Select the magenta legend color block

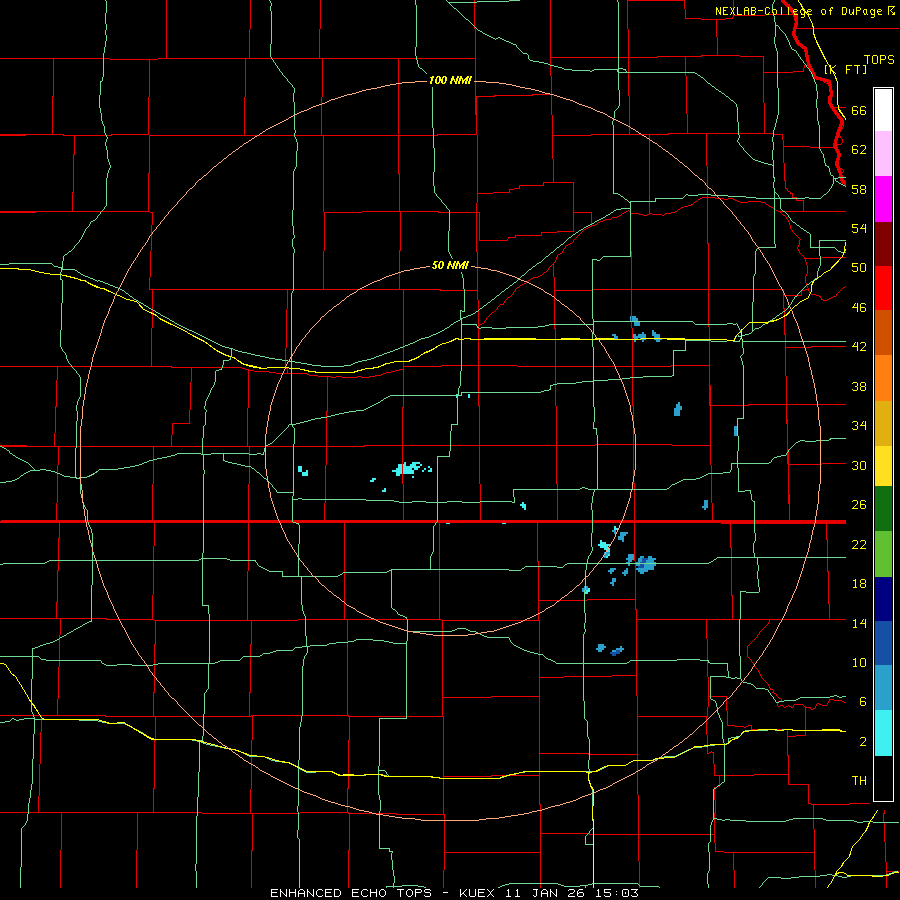tap(883, 199)
